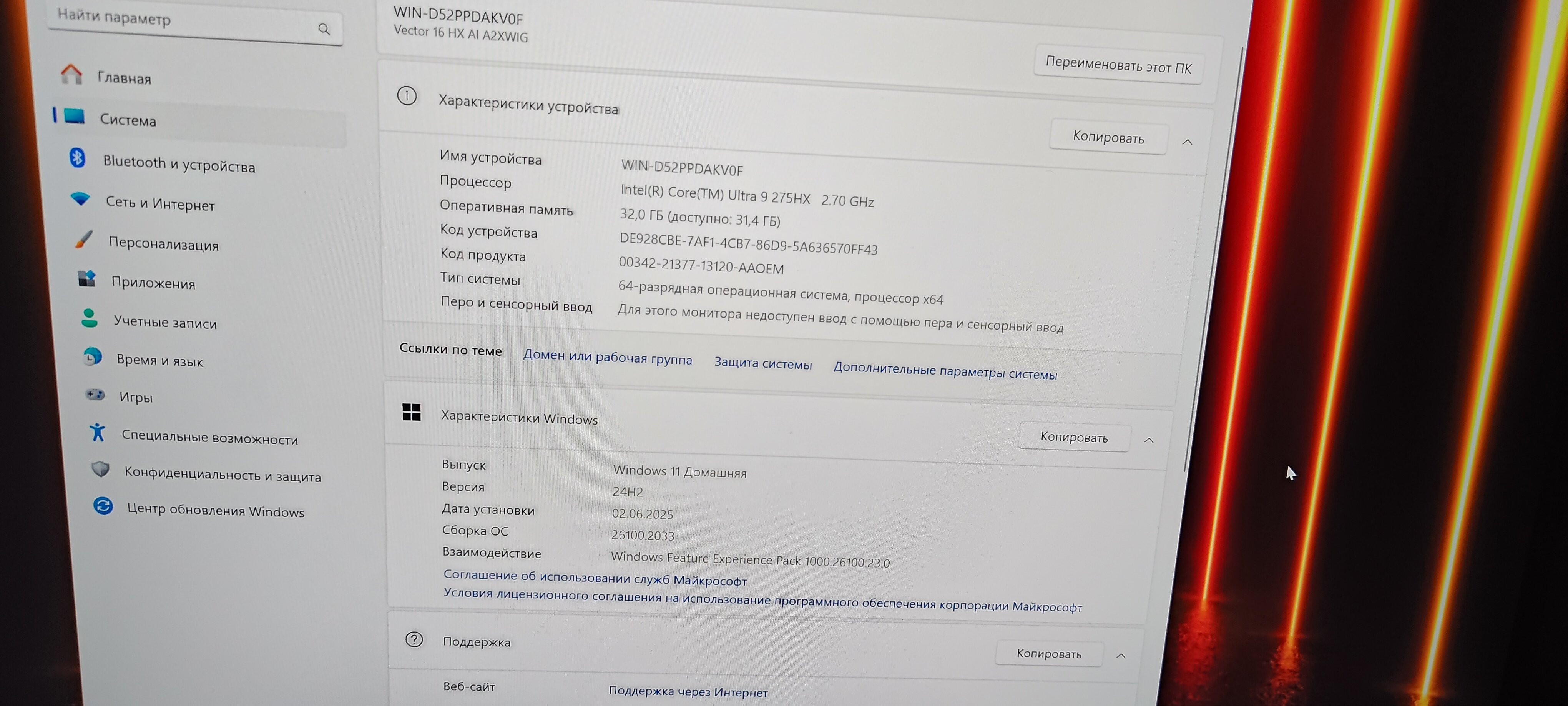
Task: Open the Защита системы link
Action: pos(762,364)
